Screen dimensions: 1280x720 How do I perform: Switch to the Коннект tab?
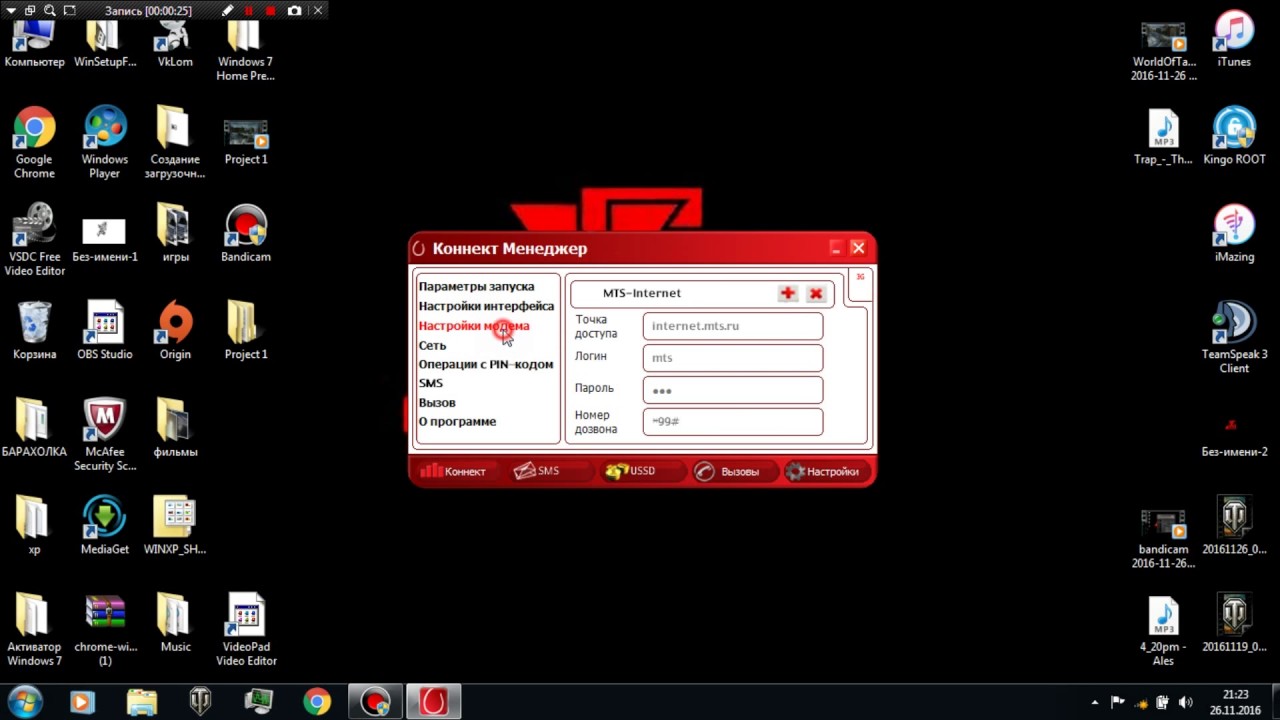(x=453, y=471)
